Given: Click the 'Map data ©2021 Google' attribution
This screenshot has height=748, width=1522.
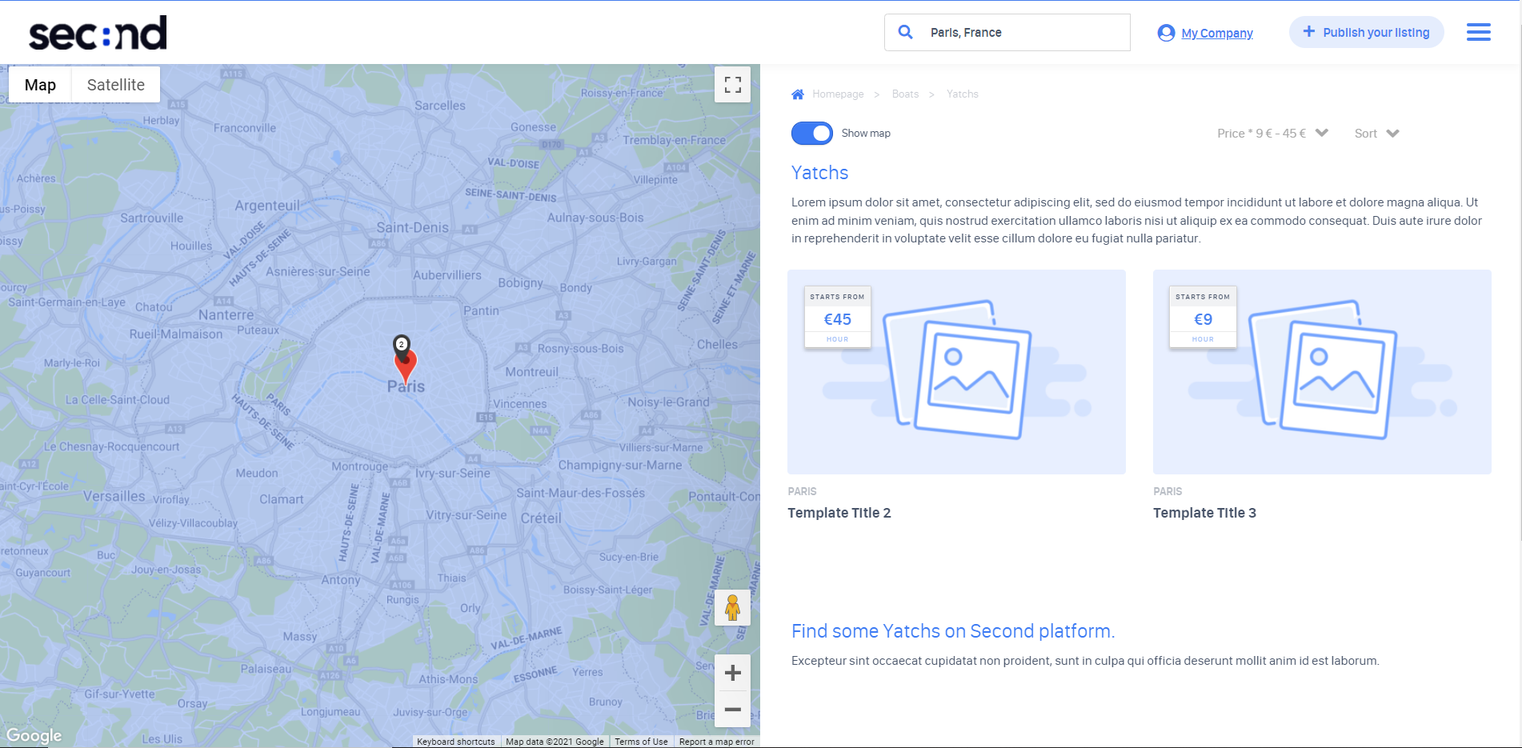Looking at the screenshot, I should pyautogui.click(x=554, y=742).
